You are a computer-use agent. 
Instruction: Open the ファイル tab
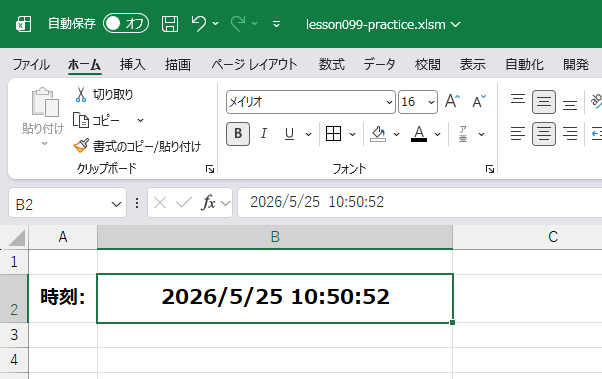[x=31, y=64]
